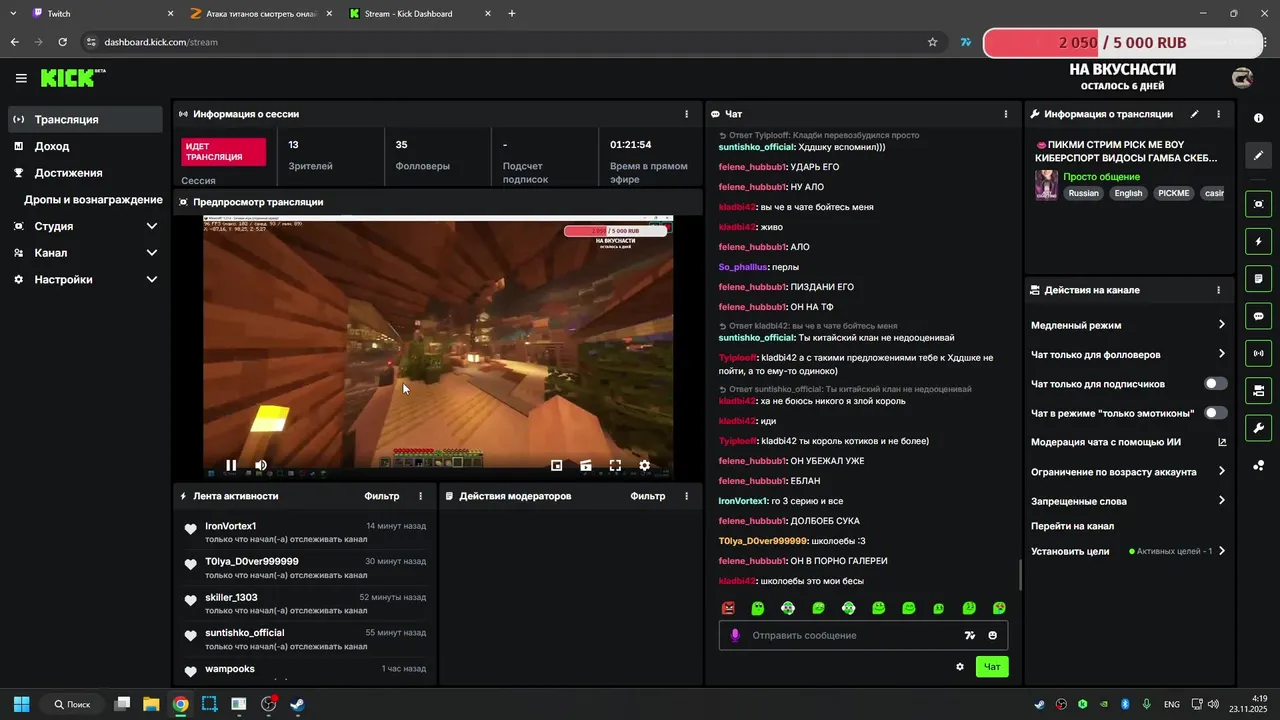
Task: Toggle the document widget sidebar icon
Action: point(1258,278)
